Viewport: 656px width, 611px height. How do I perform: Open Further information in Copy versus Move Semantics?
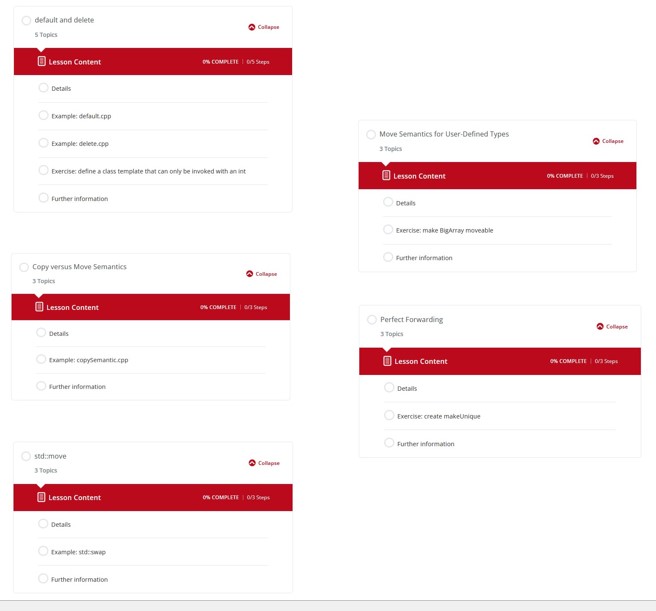coord(77,387)
